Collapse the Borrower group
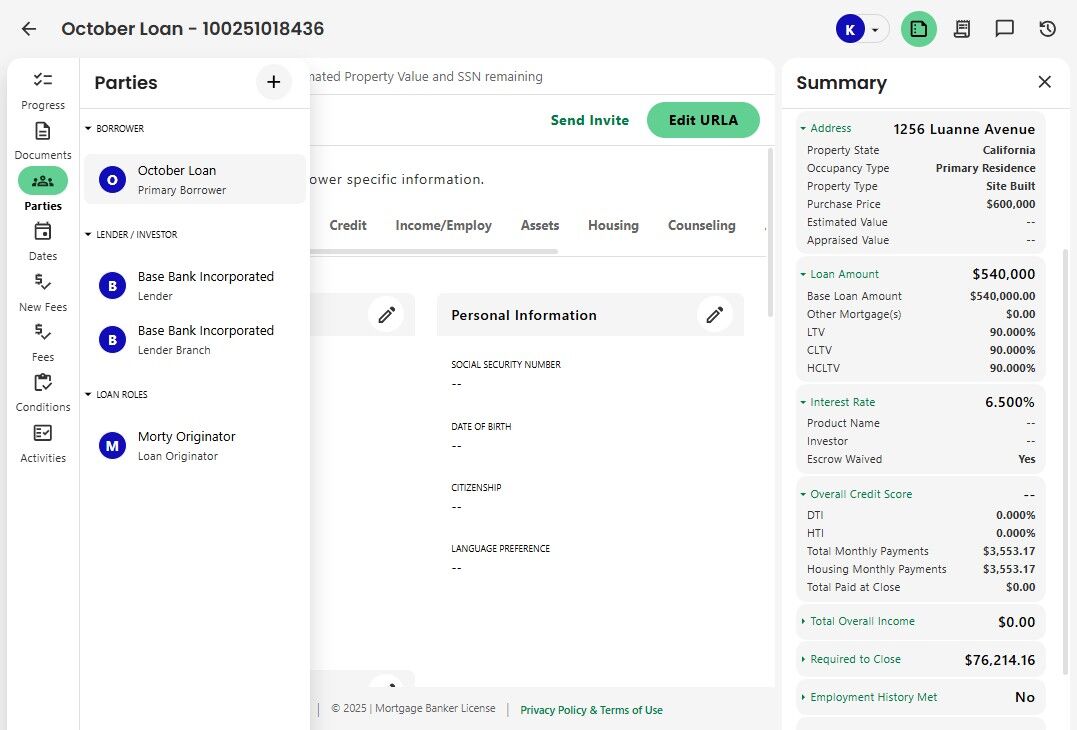This screenshot has width=1077, height=730. pyautogui.click(x=88, y=129)
